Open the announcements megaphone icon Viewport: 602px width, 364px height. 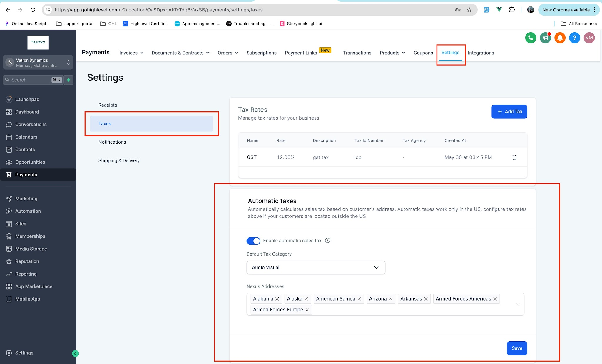(x=545, y=38)
